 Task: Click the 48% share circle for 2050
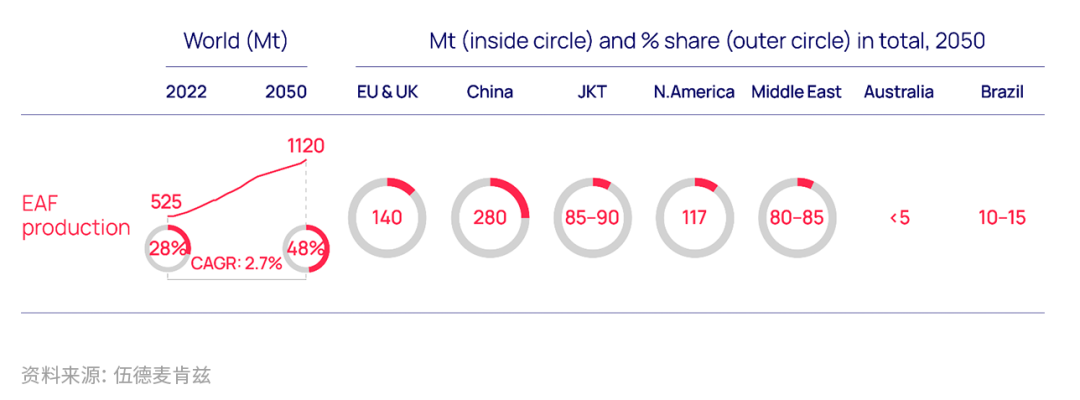[x=307, y=249]
